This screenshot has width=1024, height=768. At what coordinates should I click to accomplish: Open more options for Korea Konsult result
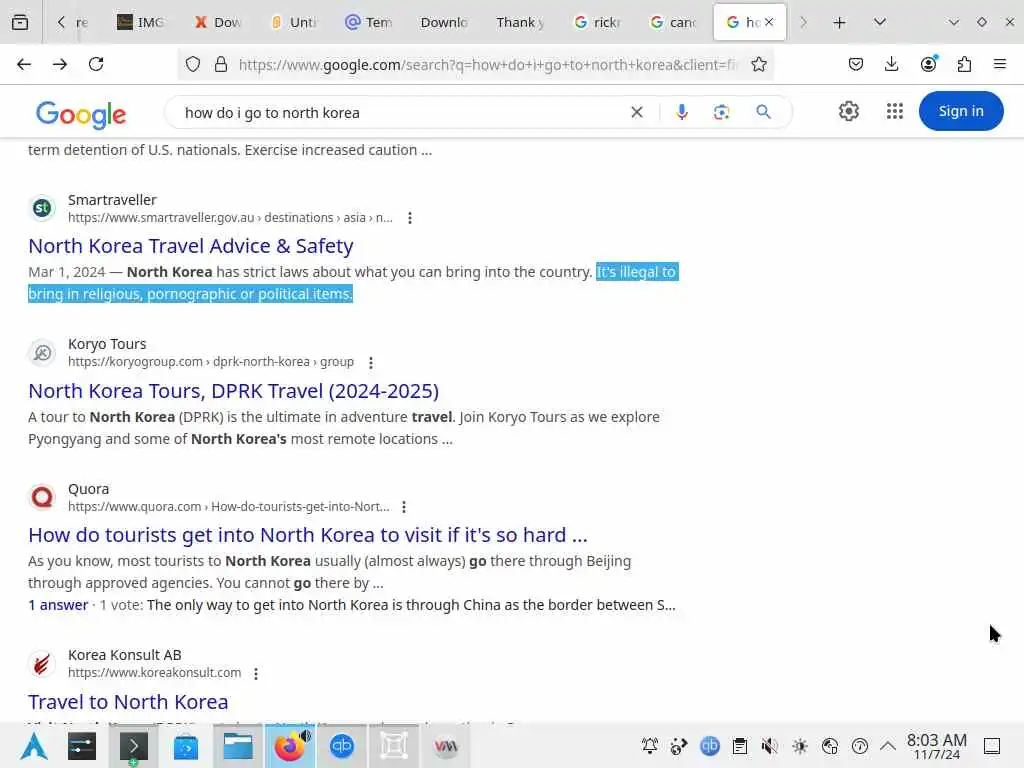pyautogui.click(x=256, y=673)
